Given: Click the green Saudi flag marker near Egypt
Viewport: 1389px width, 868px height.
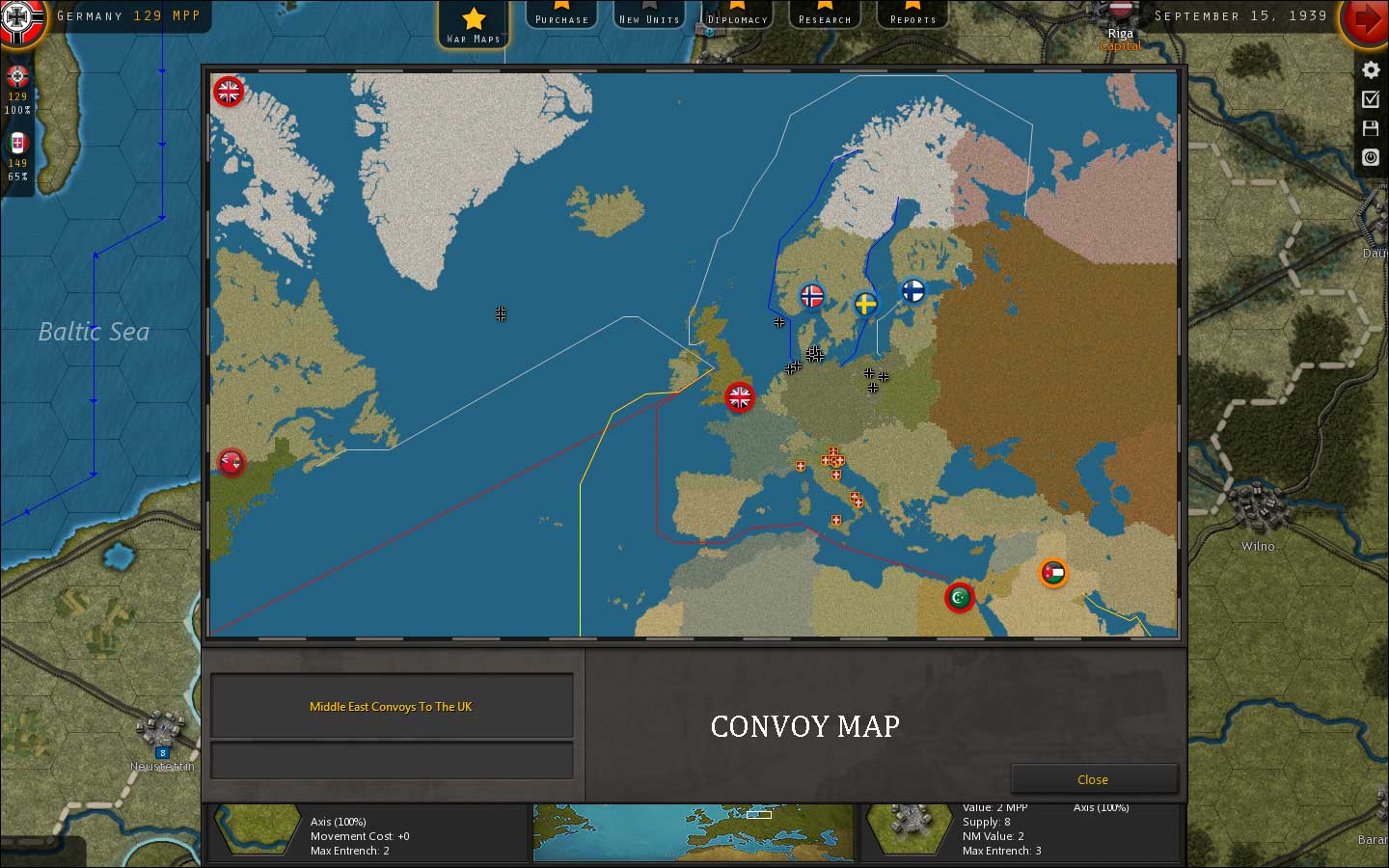Looking at the screenshot, I should 958,597.
